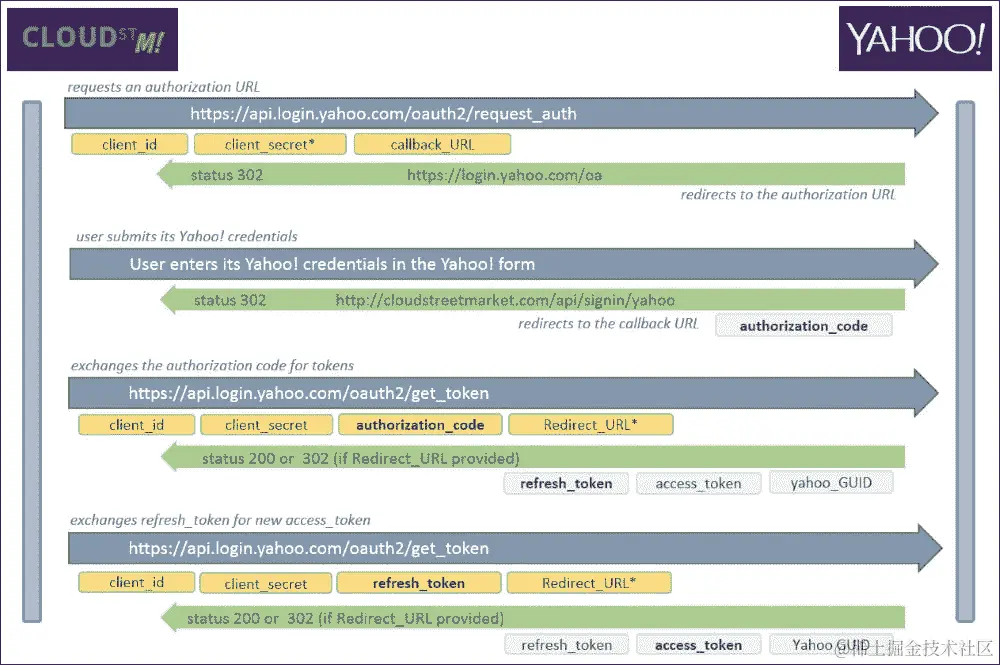This screenshot has width=1000, height=665.
Task: Select the client_secret* parameter box
Action: click(x=270, y=144)
